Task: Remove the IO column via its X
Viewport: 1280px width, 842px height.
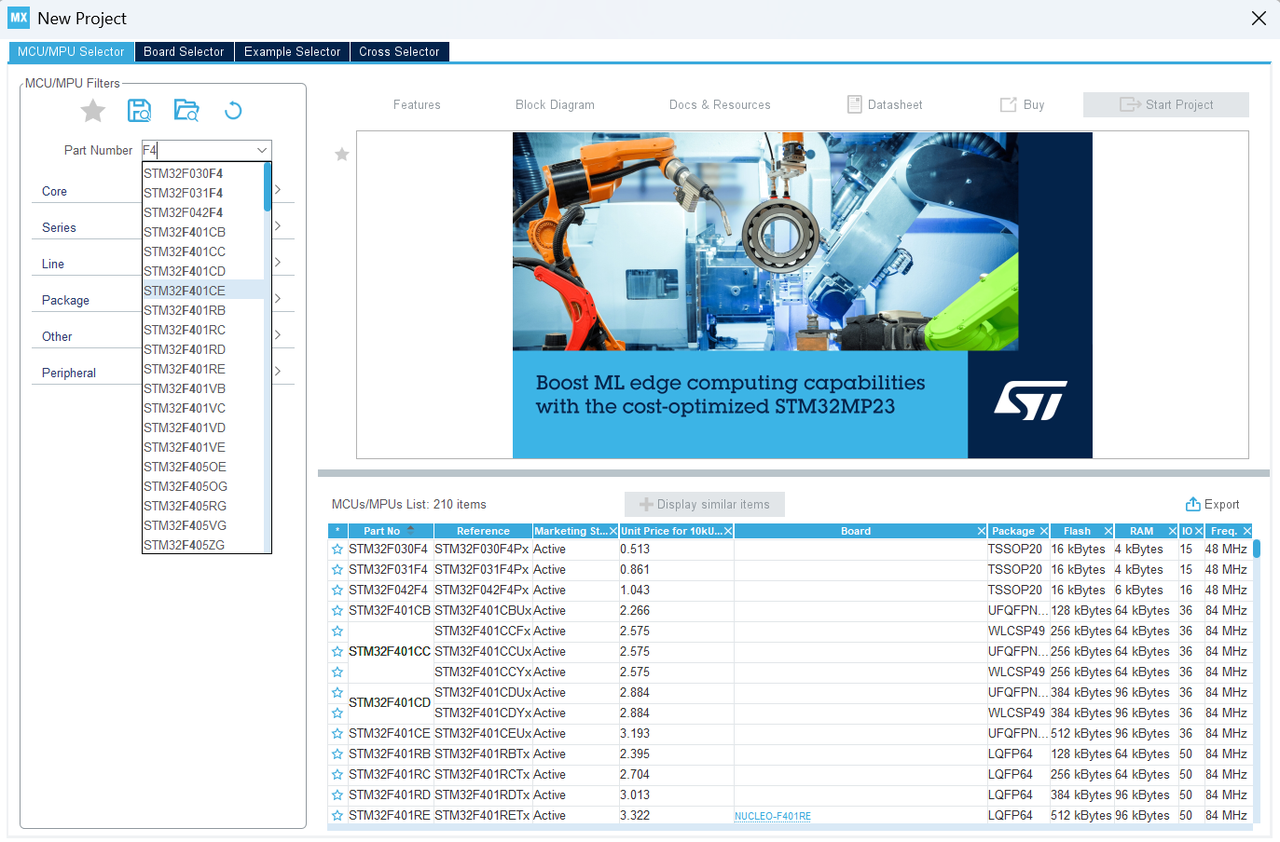Action: pos(1198,531)
